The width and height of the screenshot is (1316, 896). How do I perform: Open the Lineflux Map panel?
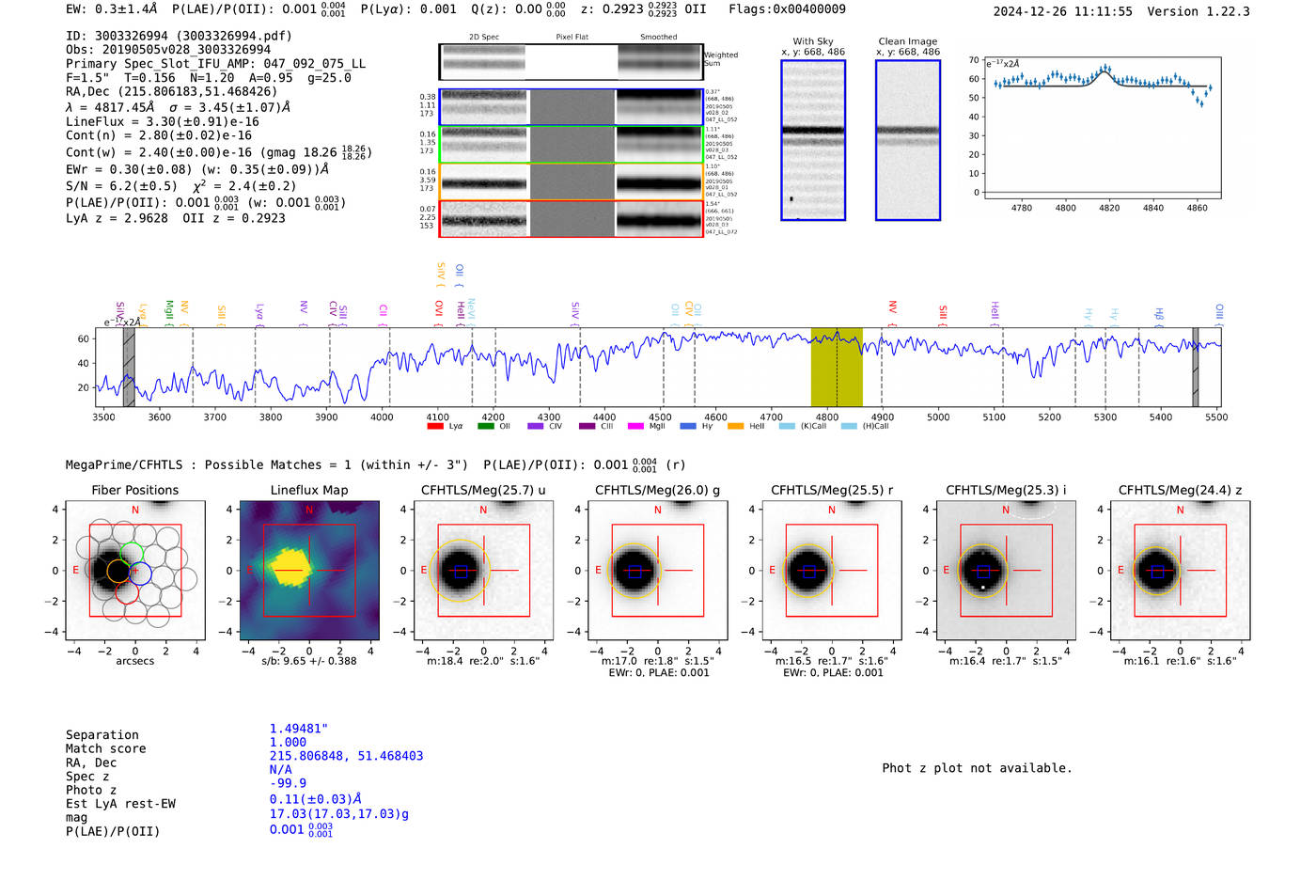(x=309, y=570)
